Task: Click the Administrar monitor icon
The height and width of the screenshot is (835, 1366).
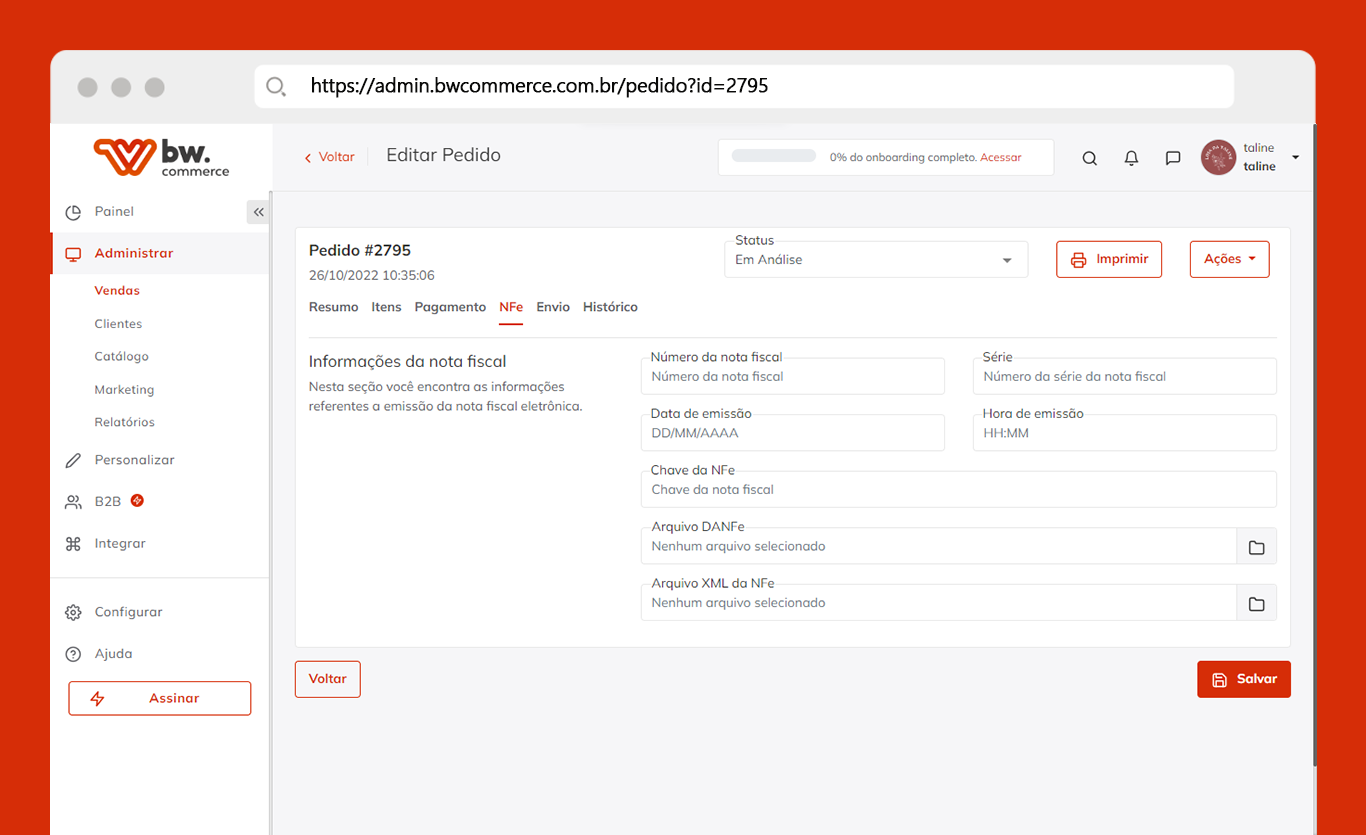Action: point(73,254)
